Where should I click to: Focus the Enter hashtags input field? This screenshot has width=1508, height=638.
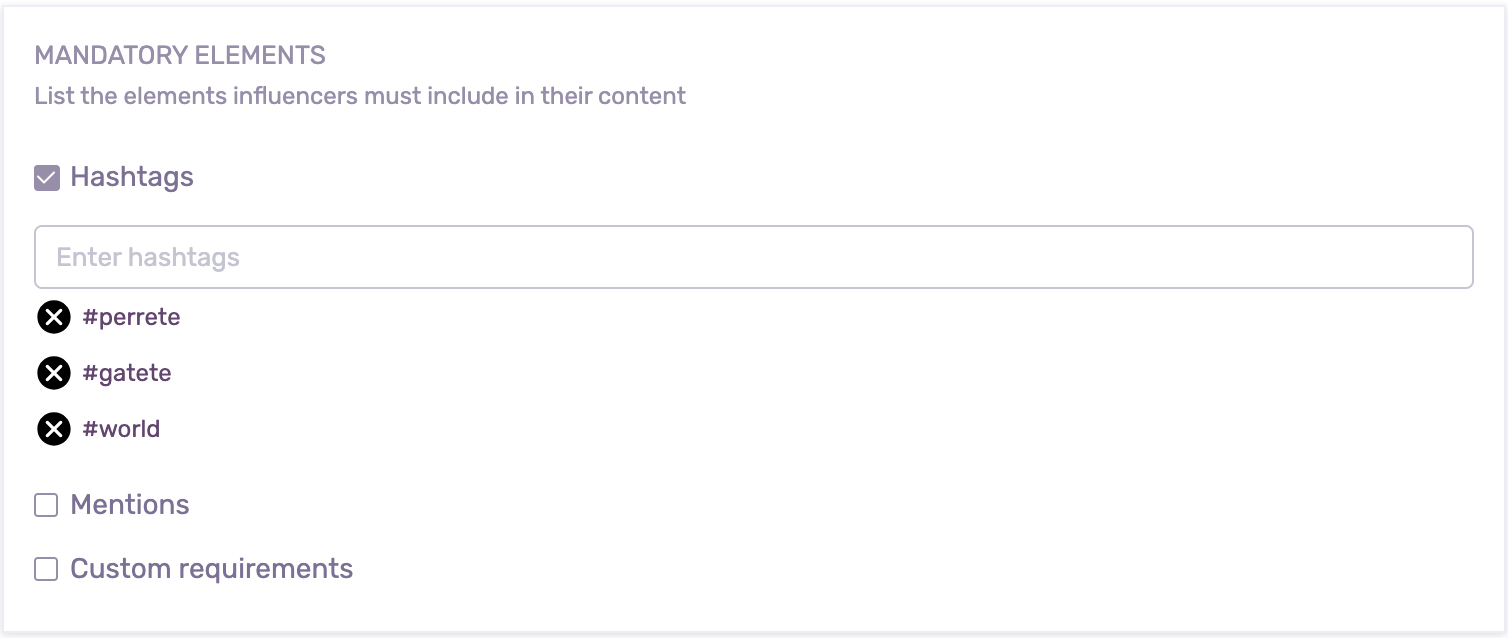point(753,258)
